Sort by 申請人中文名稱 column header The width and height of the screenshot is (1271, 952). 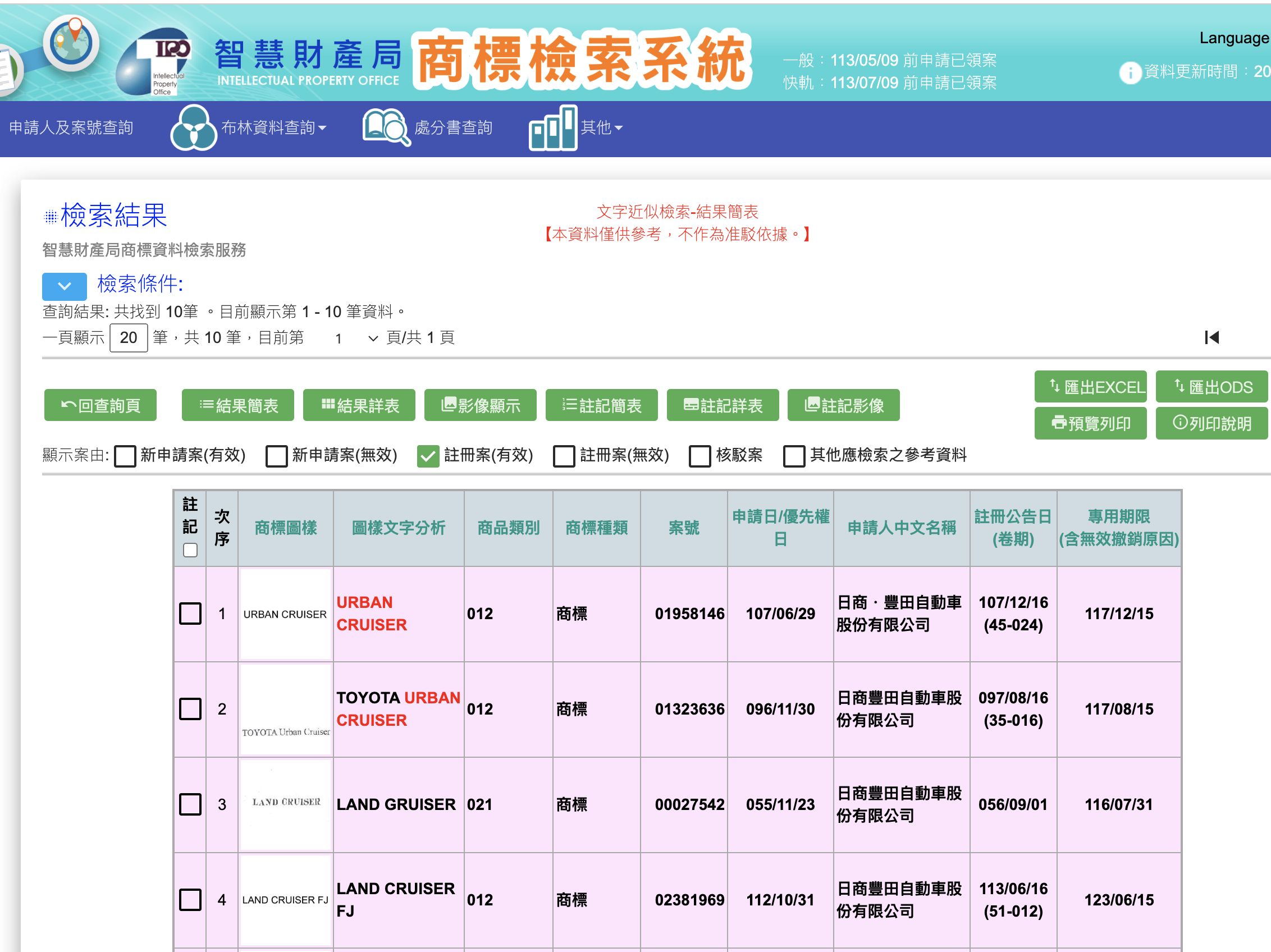click(x=902, y=528)
